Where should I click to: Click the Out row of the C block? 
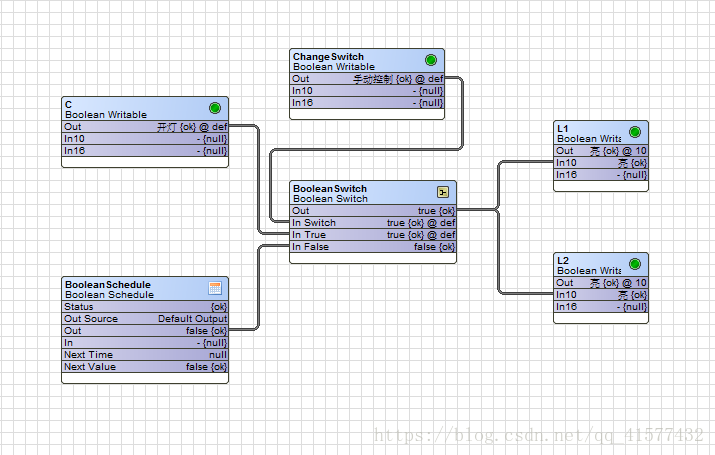pyautogui.click(x=145, y=127)
